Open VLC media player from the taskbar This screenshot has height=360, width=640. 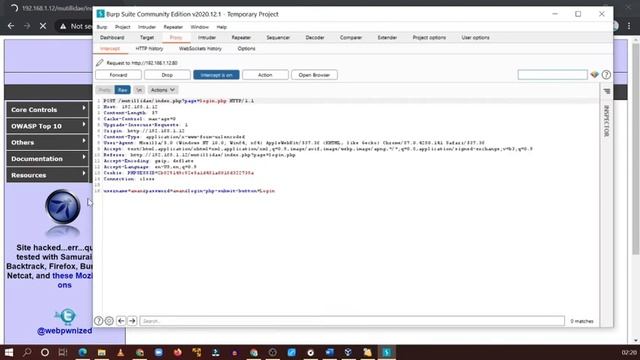tap(120, 352)
